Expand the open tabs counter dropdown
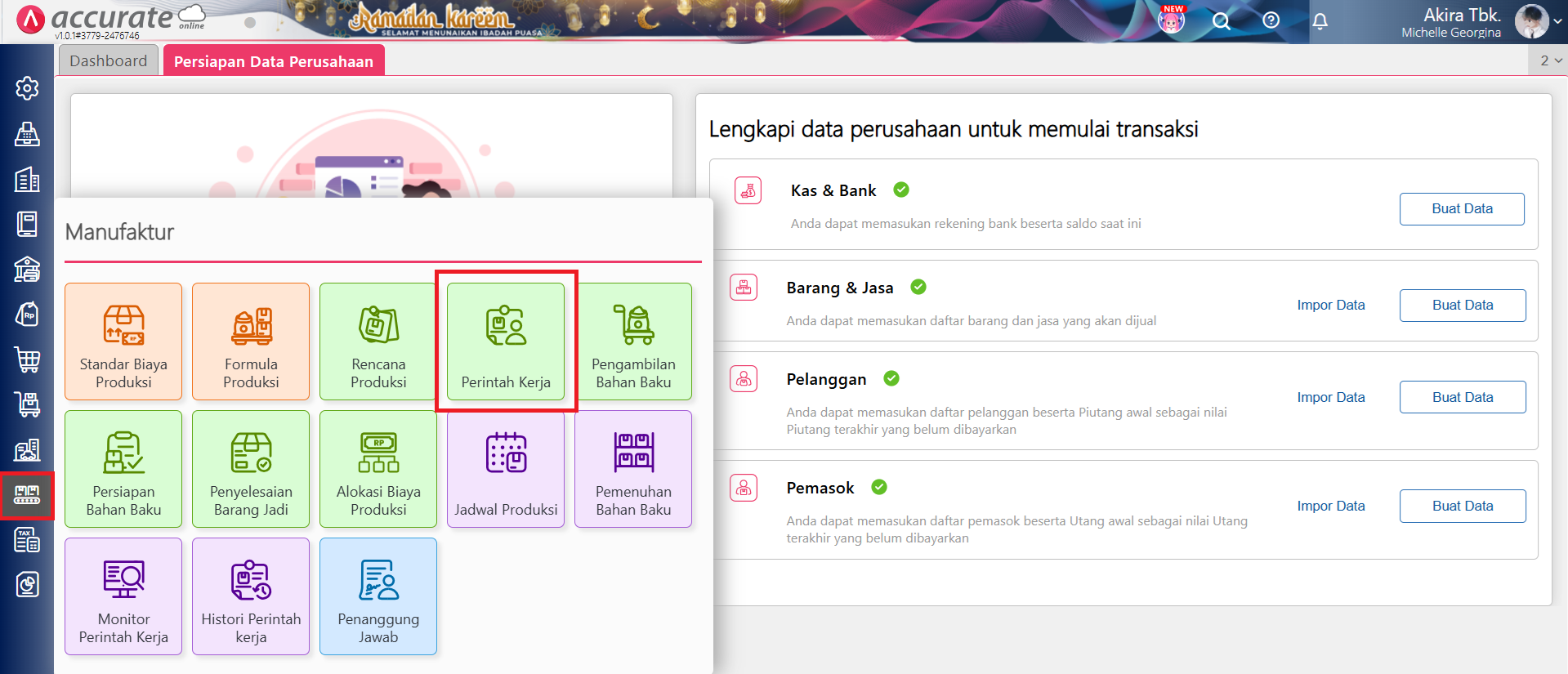The height and width of the screenshot is (674, 1568). (1550, 60)
